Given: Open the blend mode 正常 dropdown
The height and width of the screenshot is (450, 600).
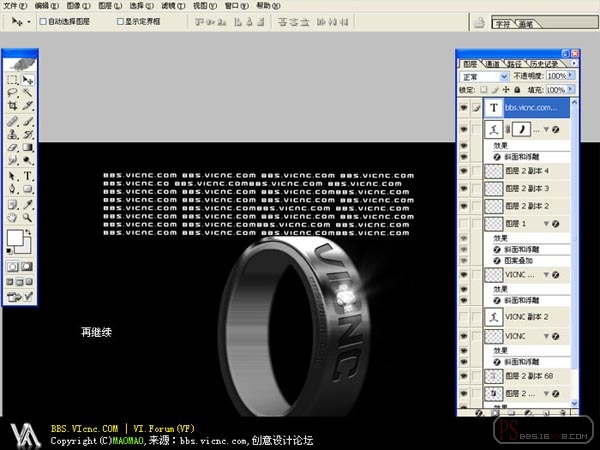Looking at the screenshot, I should pyautogui.click(x=484, y=77).
